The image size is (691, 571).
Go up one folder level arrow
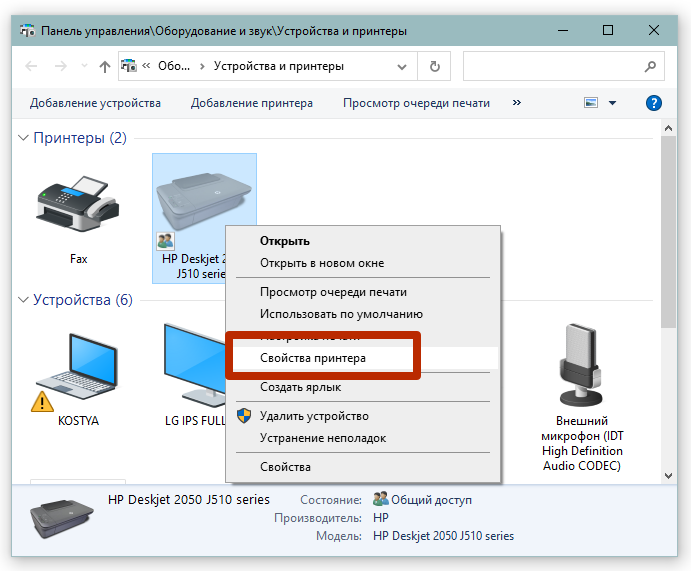point(104,67)
